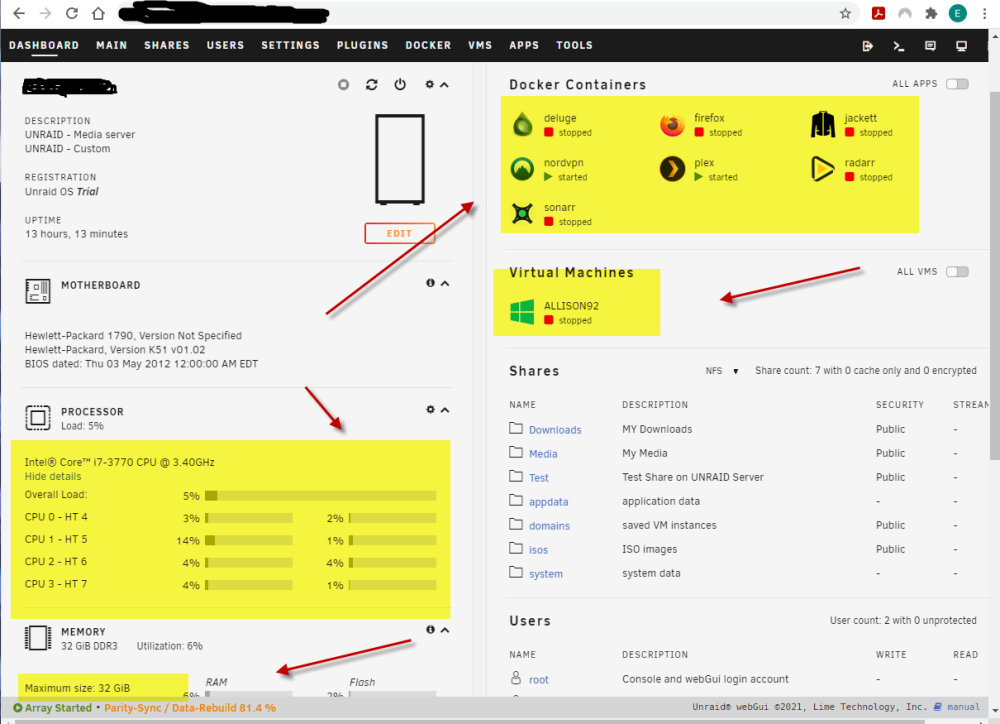Image resolution: width=1000 pixels, height=724 pixels.
Task: Click the Overall Load progress bar
Action: 320,496
